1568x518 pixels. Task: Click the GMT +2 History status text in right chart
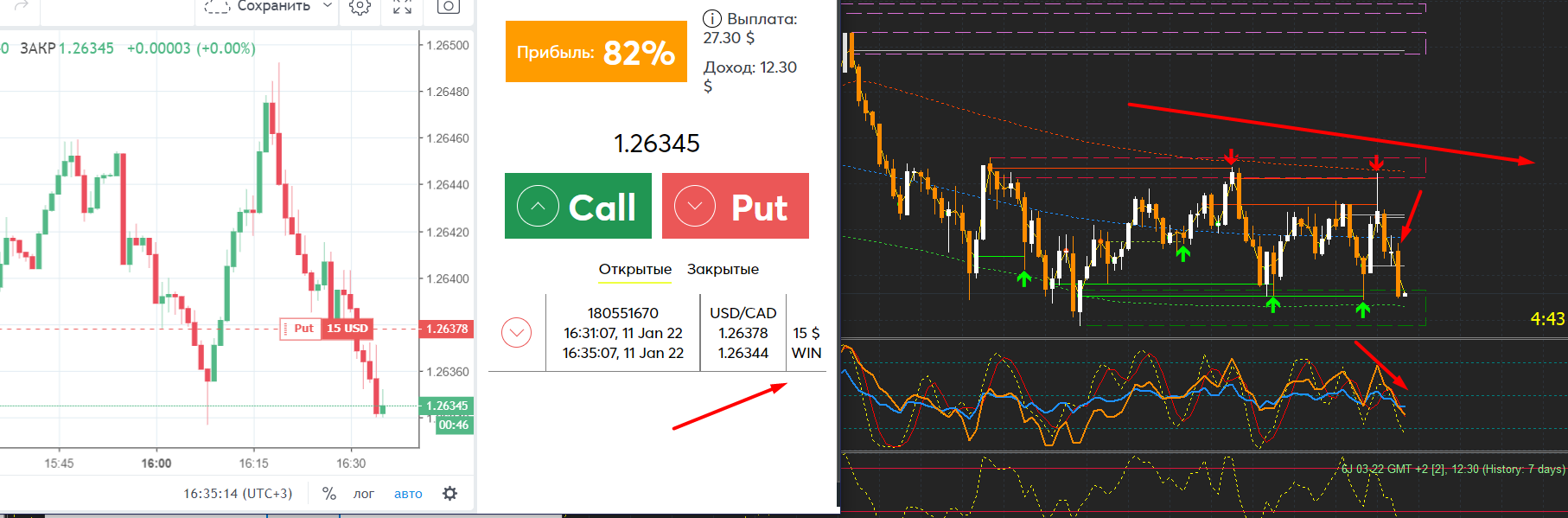[x=1452, y=469]
